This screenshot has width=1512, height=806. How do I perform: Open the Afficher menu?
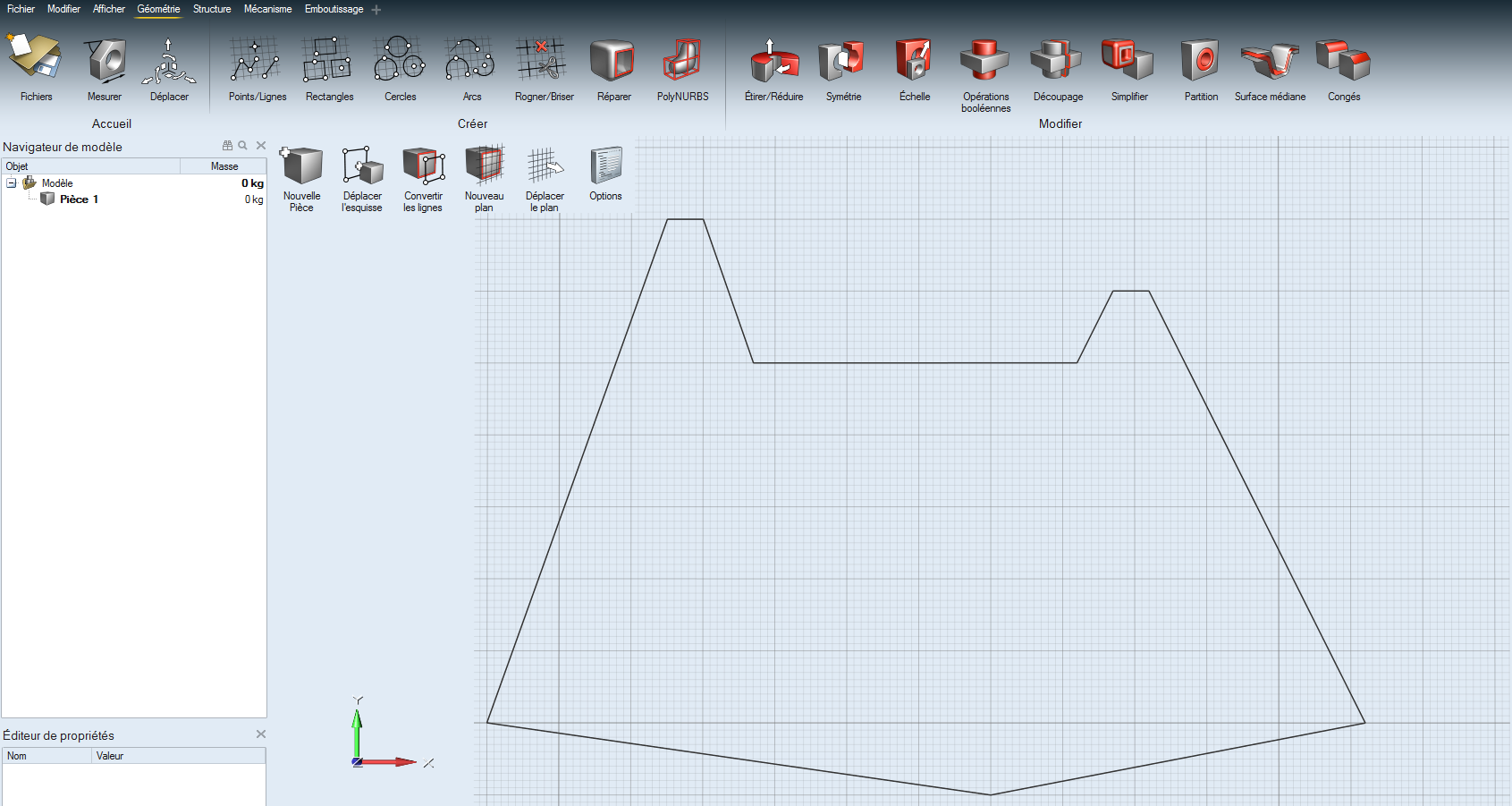109,9
